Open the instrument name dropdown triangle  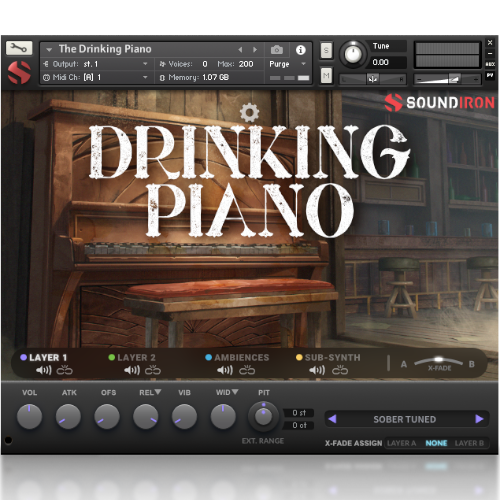coord(49,50)
